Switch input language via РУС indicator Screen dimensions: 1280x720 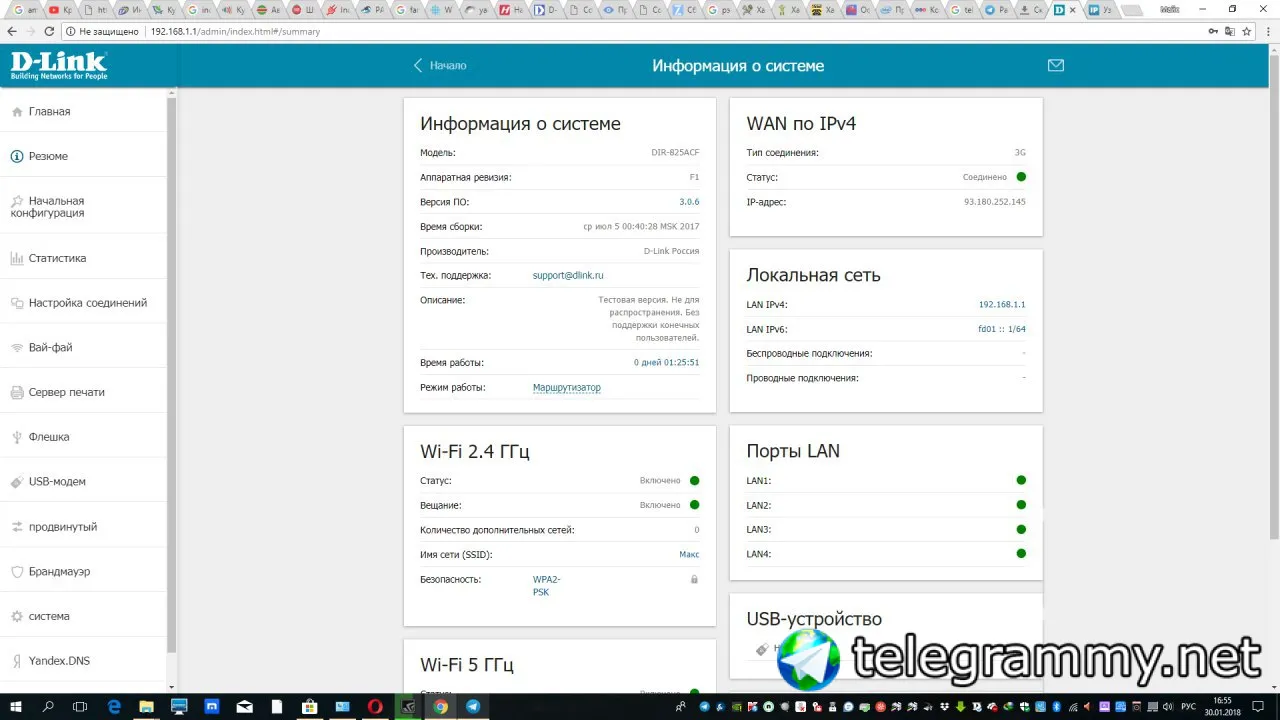(x=1189, y=706)
